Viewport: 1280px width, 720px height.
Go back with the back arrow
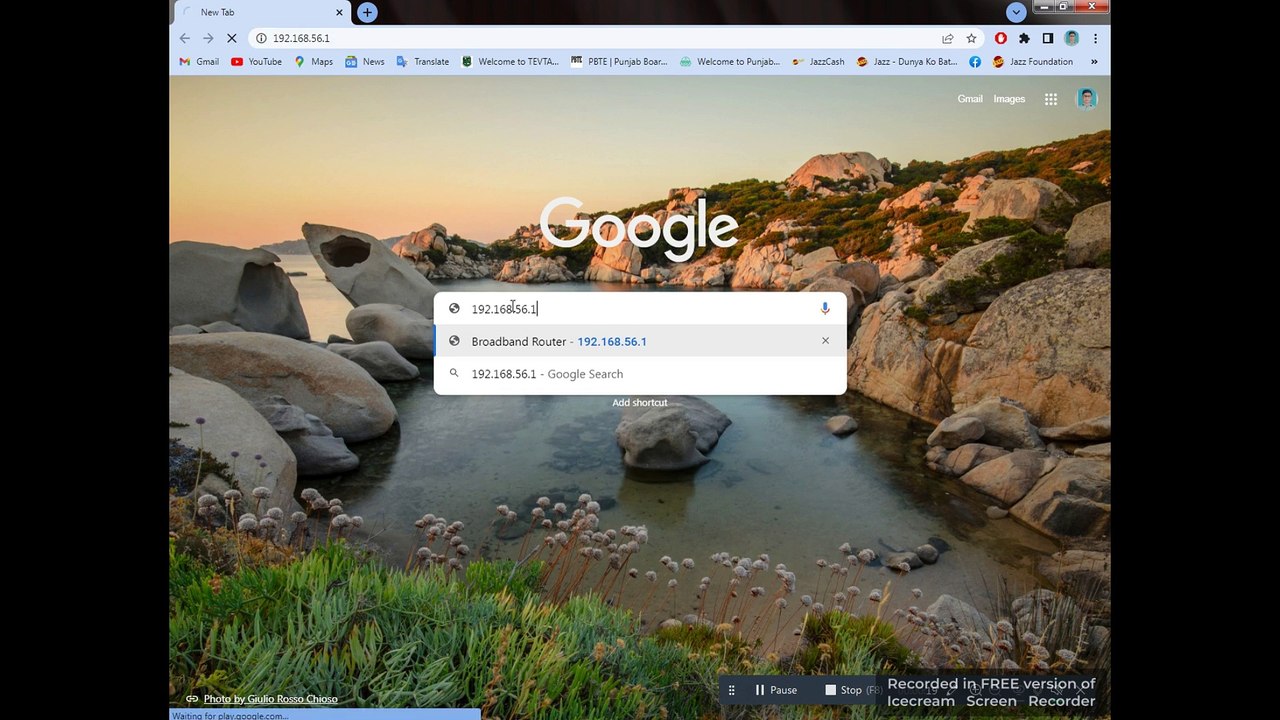[185, 38]
